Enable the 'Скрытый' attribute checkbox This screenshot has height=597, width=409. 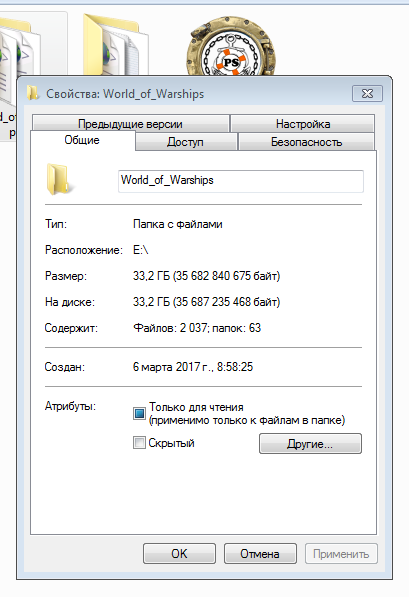139,442
